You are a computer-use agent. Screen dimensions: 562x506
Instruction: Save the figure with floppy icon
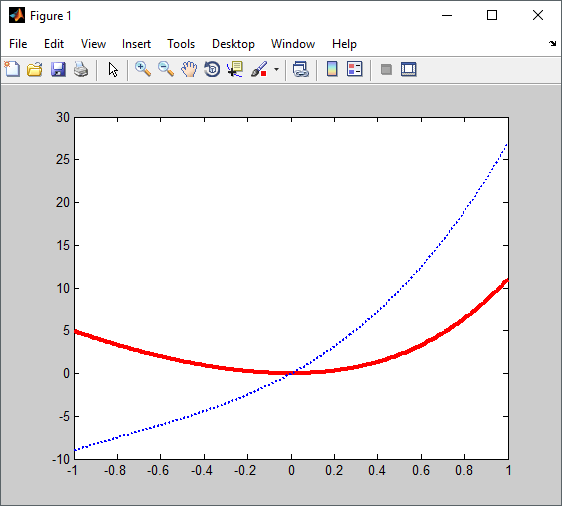pyautogui.click(x=58, y=69)
